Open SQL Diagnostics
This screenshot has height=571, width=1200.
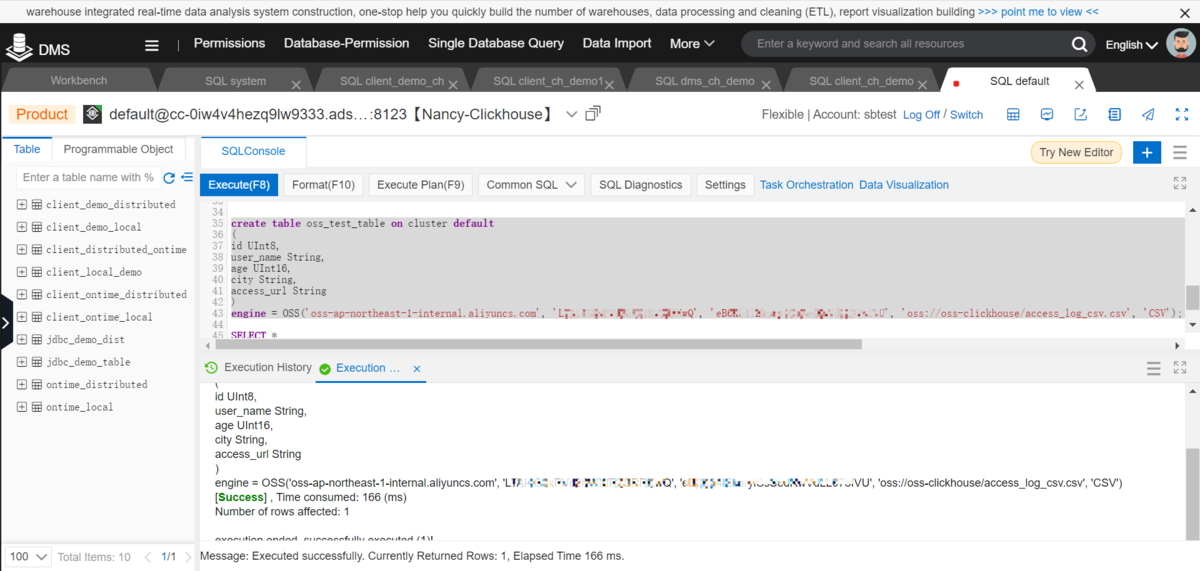(x=640, y=185)
